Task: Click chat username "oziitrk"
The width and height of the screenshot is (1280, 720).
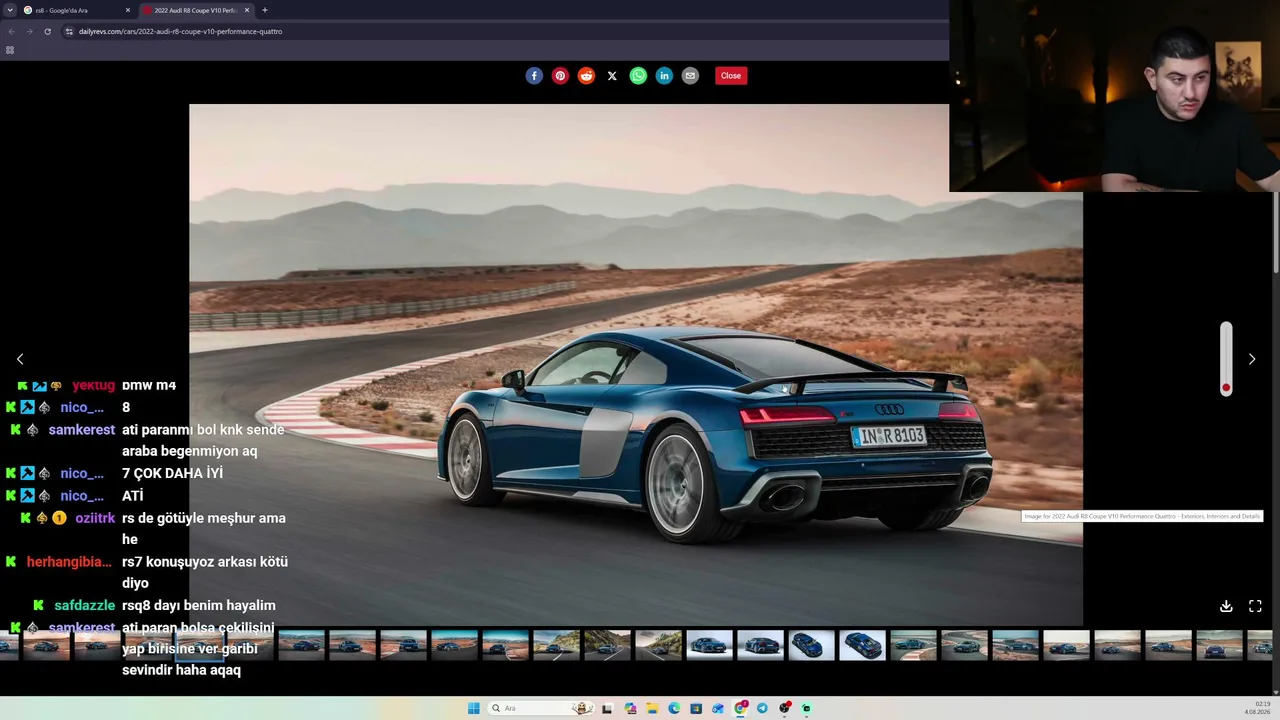Action: pos(95,518)
